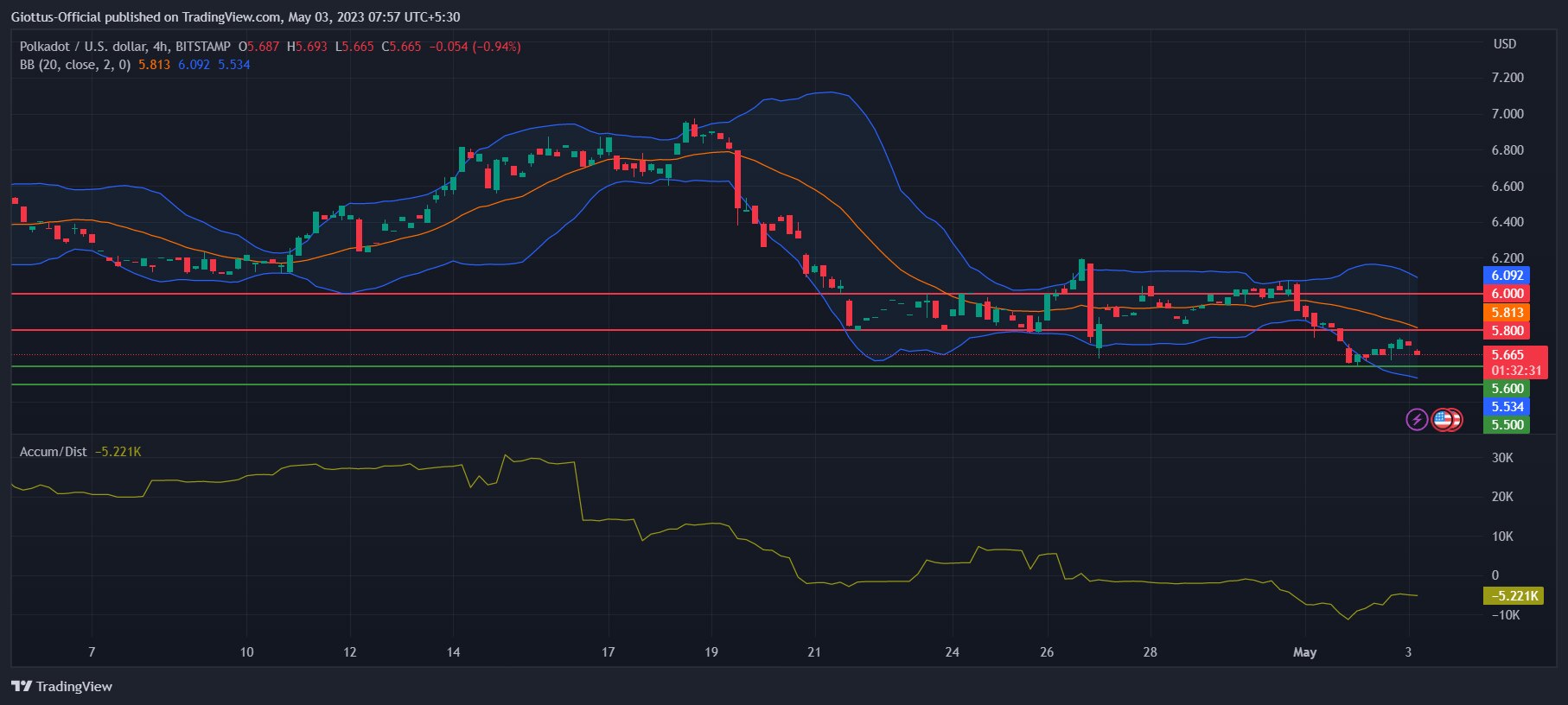Image resolution: width=1568 pixels, height=705 pixels.
Task: Click the 19 date on the time axis
Action: click(711, 652)
